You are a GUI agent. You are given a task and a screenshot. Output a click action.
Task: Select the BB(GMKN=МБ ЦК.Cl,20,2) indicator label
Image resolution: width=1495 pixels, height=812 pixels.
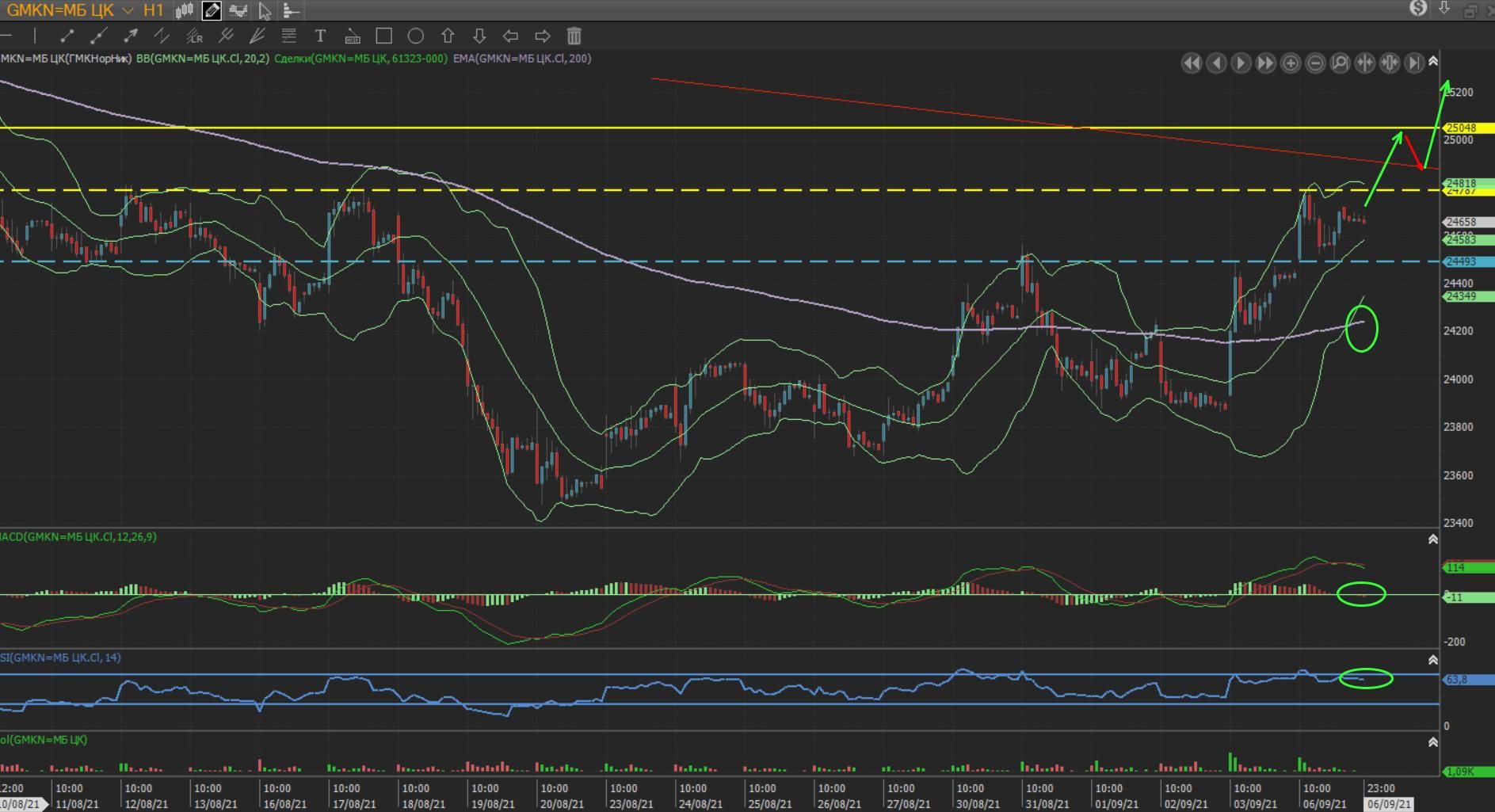point(203,59)
